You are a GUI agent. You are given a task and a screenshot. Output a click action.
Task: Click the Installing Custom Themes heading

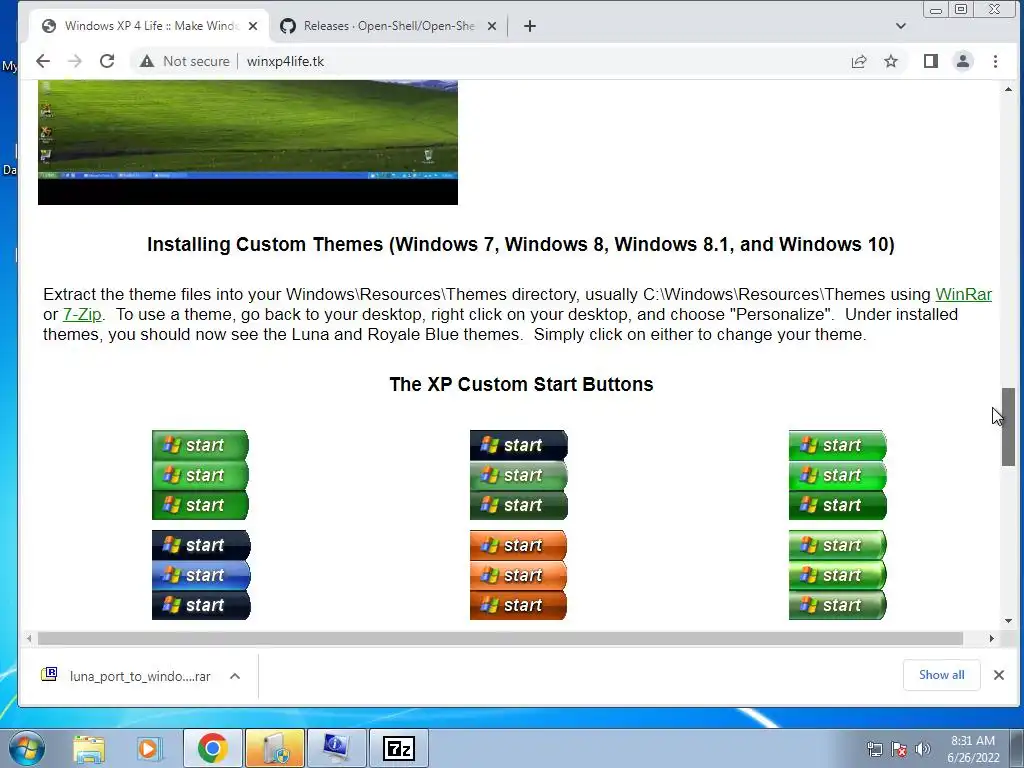click(x=520, y=244)
